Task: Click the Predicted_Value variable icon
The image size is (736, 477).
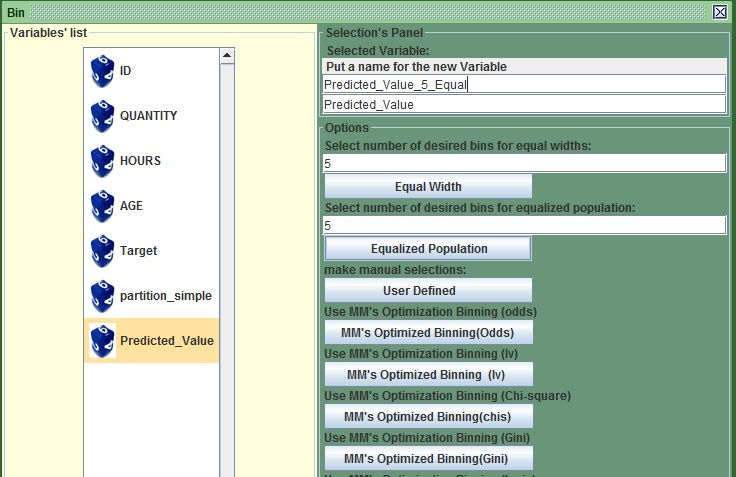Action: click(x=102, y=341)
